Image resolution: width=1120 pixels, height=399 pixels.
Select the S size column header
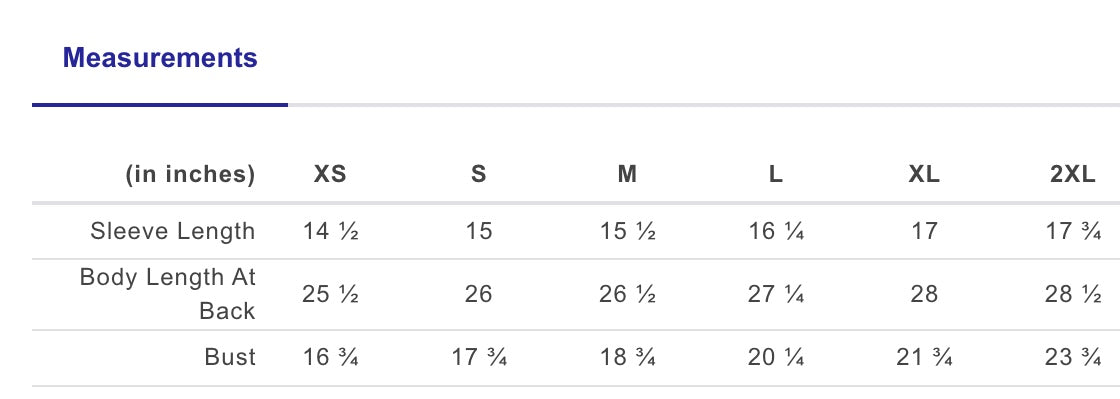[479, 174]
